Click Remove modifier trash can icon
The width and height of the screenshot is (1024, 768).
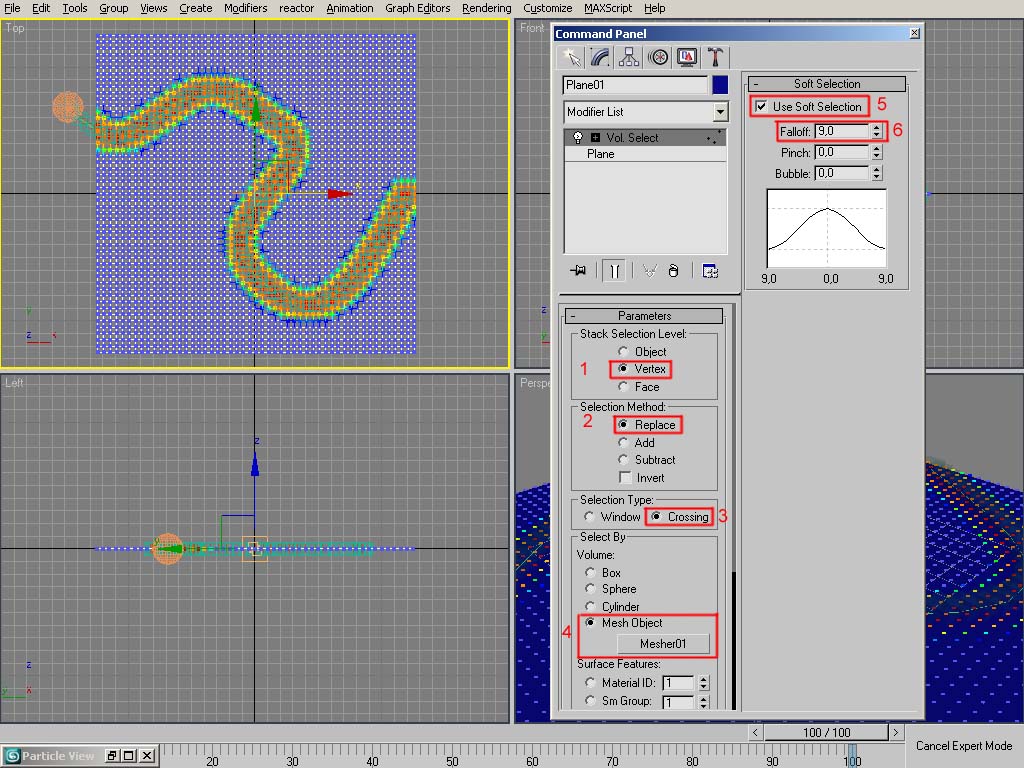coord(674,271)
